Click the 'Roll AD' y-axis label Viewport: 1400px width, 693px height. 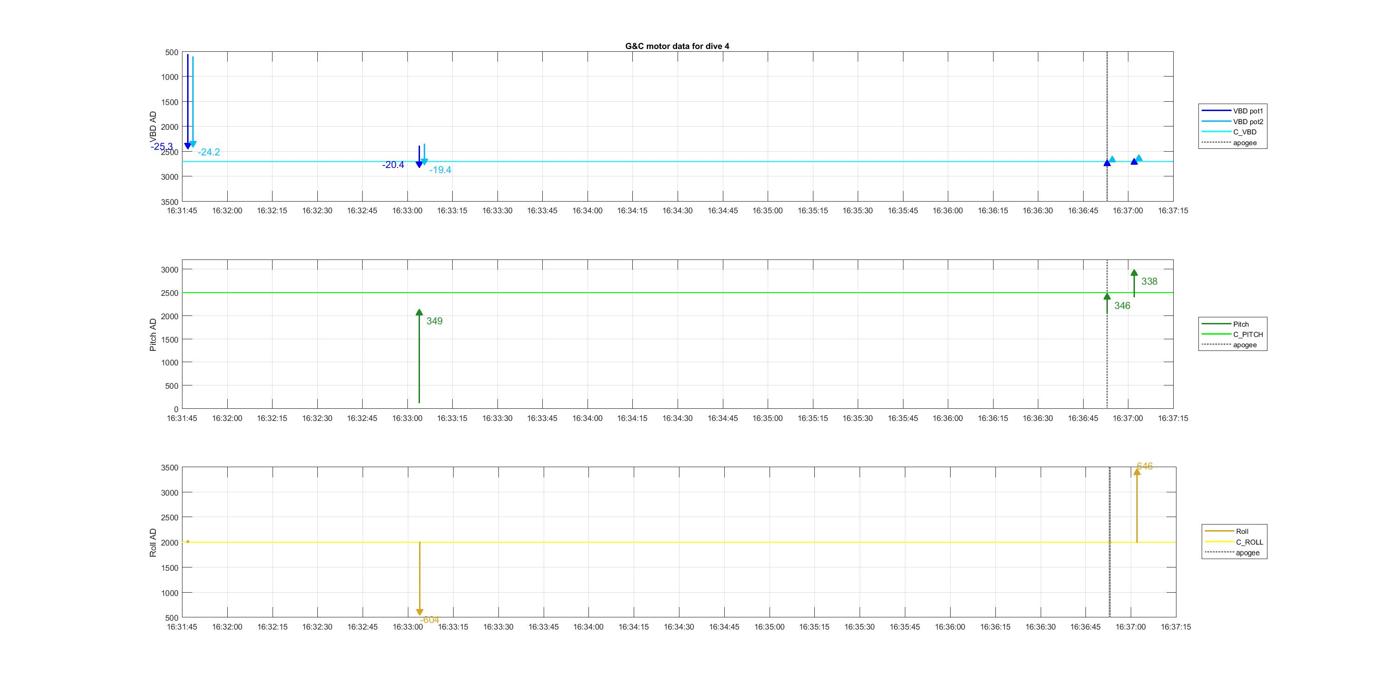tap(153, 542)
